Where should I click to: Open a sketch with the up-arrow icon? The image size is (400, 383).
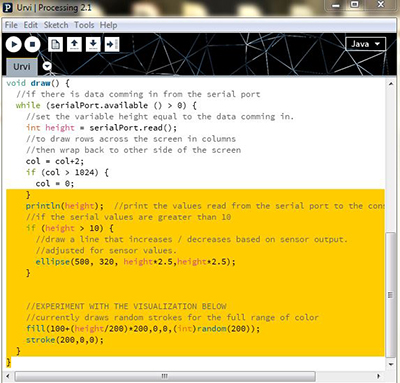coord(74,44)
